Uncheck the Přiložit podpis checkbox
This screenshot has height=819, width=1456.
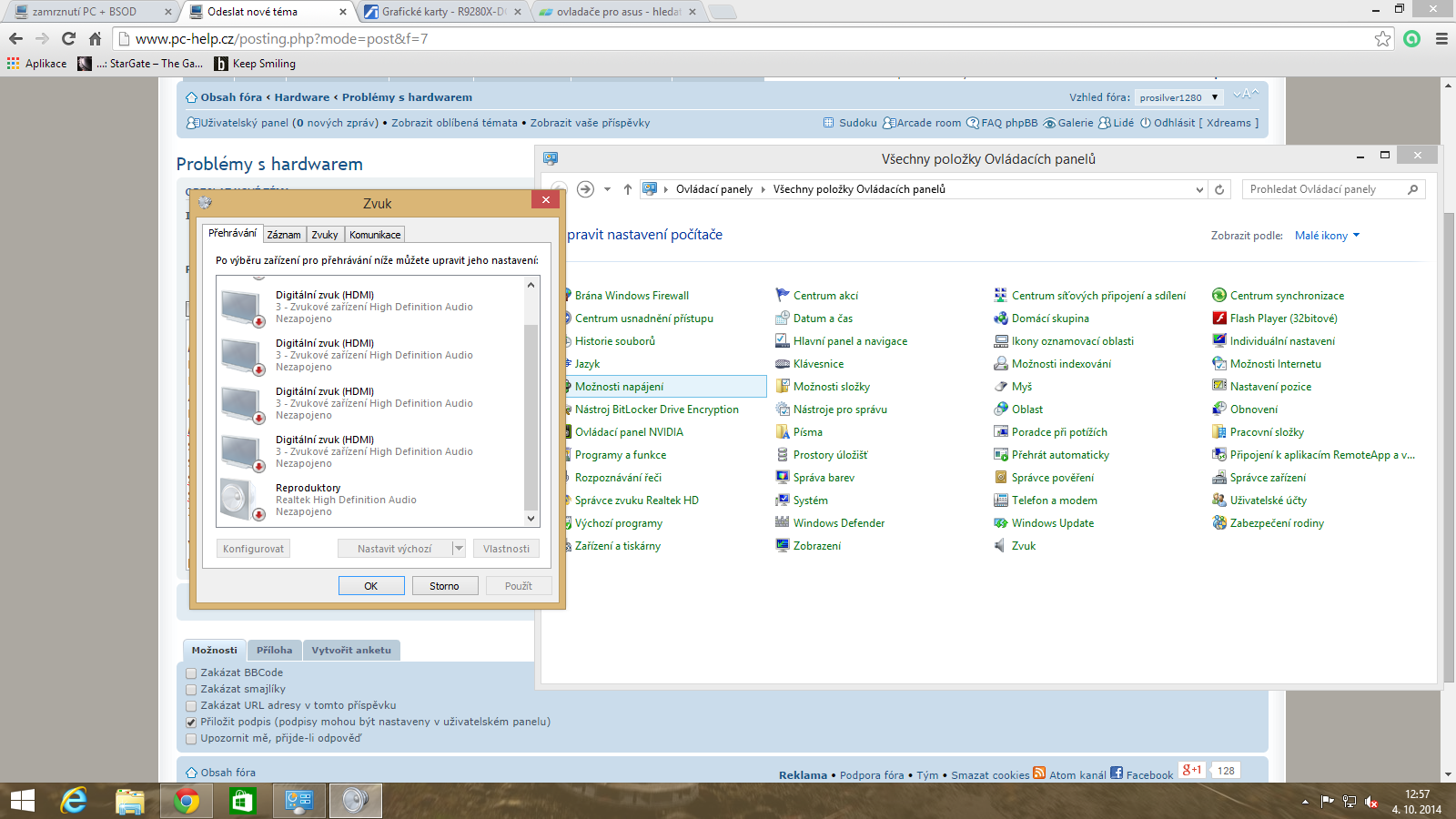(191, 723)
